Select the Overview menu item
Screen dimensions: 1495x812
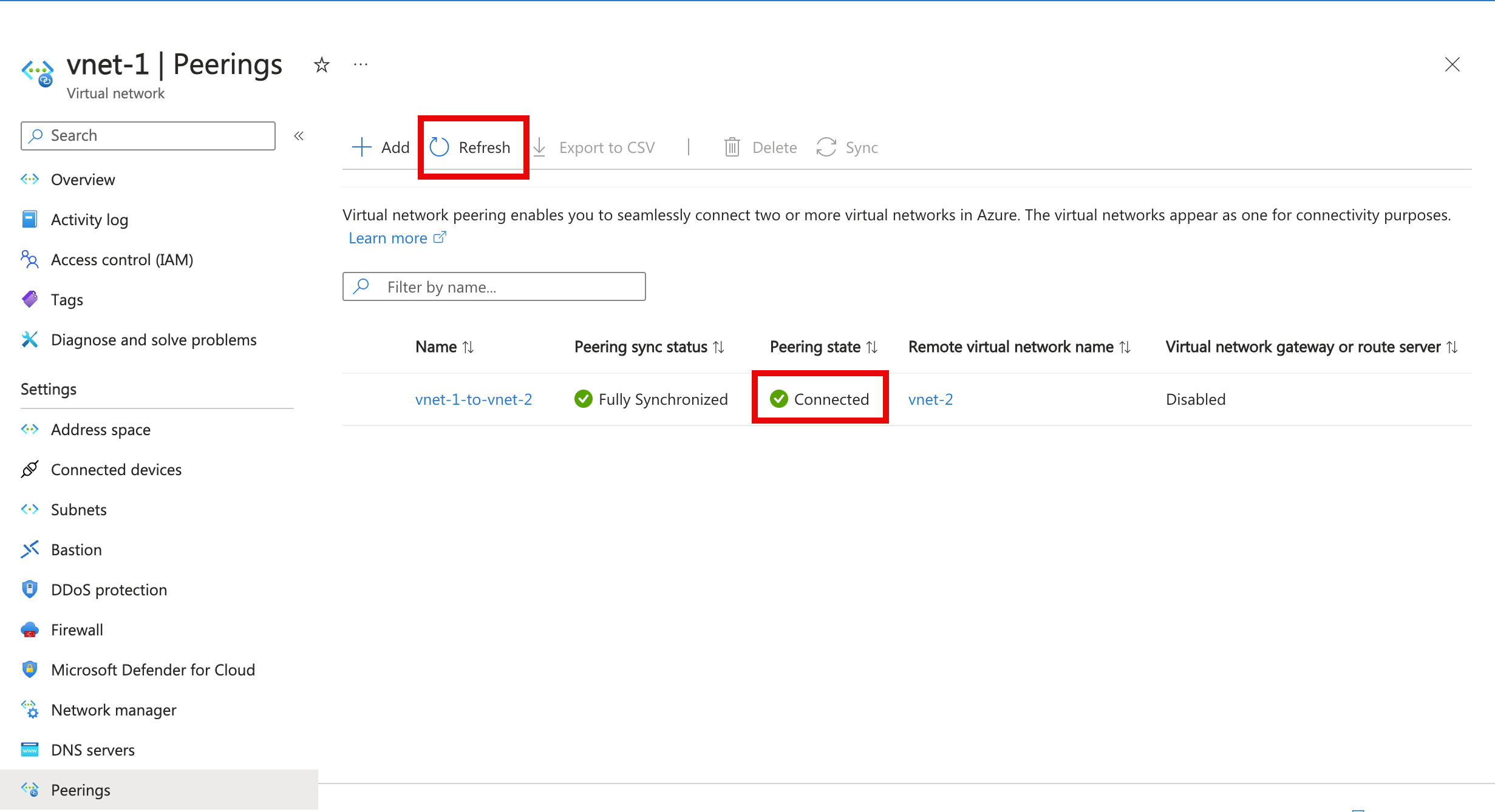[82, 178]
